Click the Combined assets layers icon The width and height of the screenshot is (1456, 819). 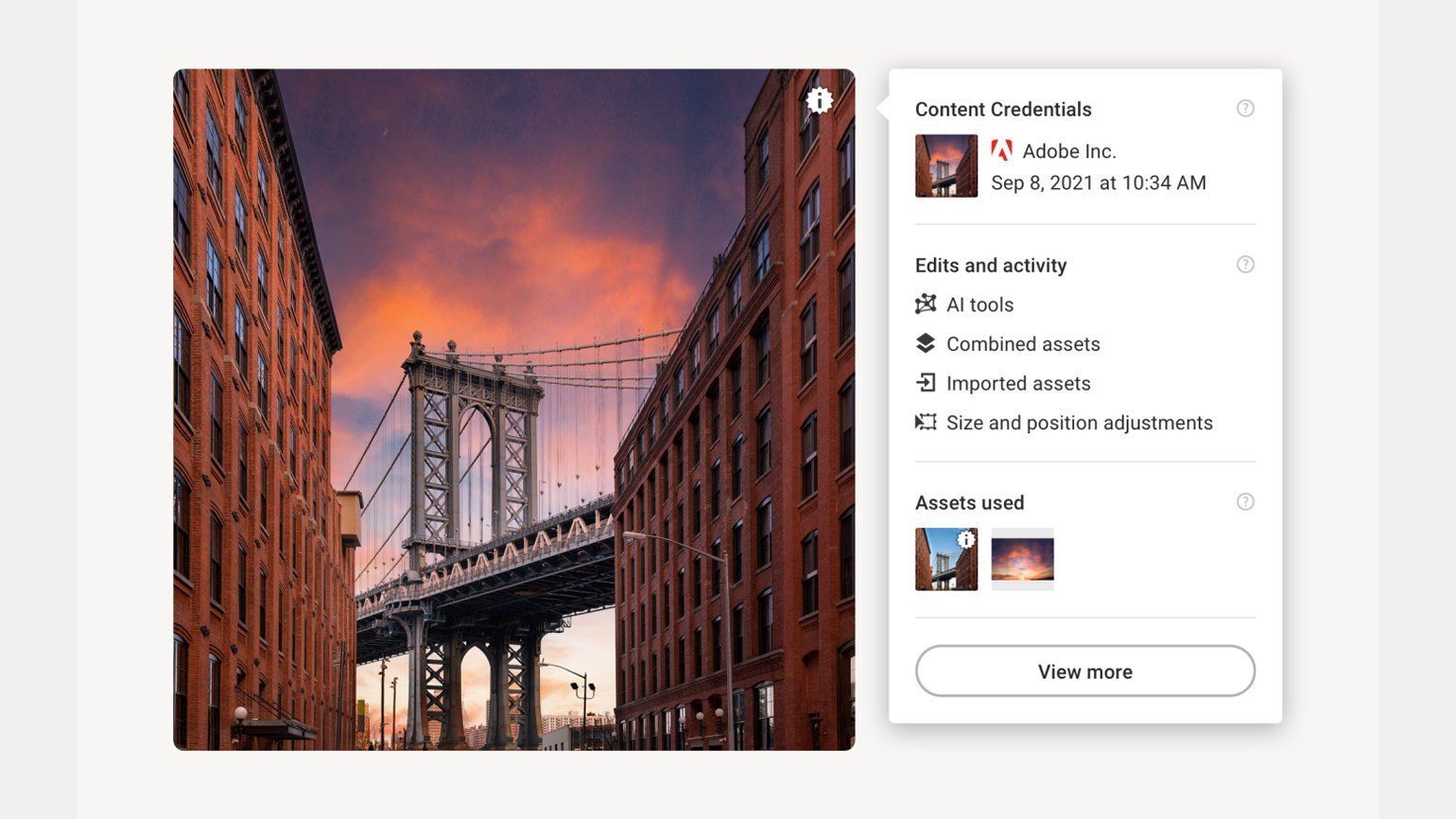pyautogui.click(x=926, y=343)
